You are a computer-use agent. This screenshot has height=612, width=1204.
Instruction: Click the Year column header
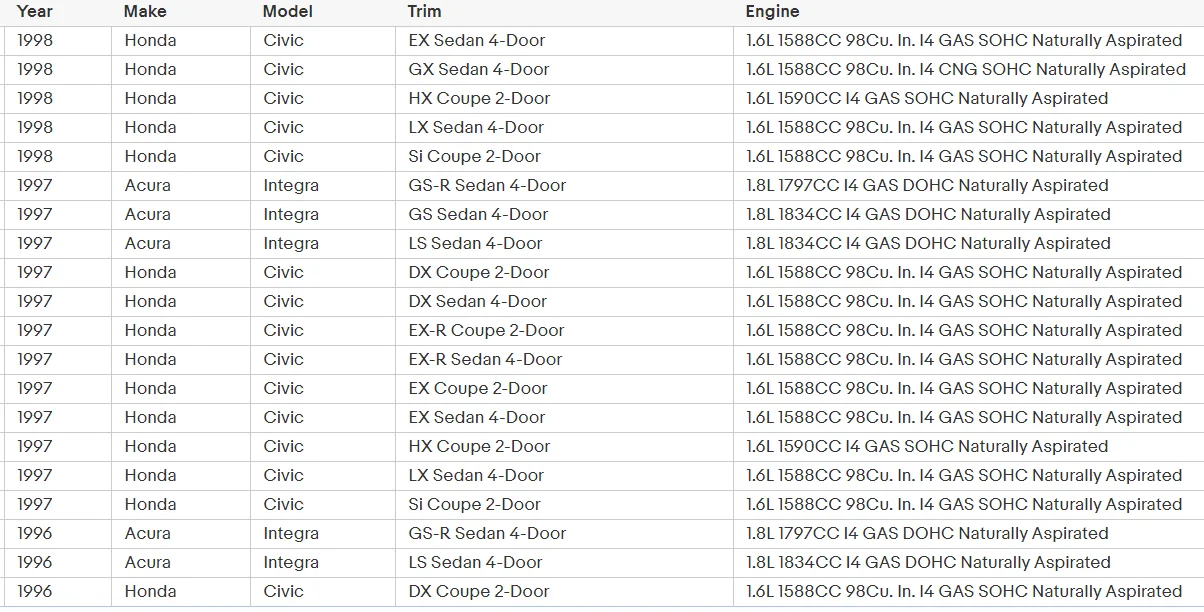35,12
